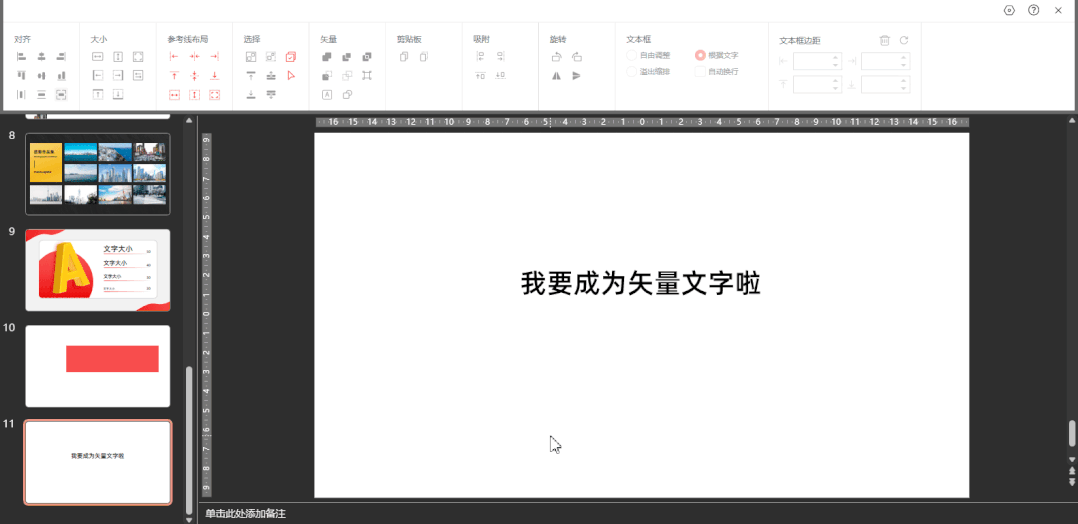The height and width of the screenshot is (524, 1078).
Task: Click the refresh icon beside 文本框边距
Action: click(904, 41)
